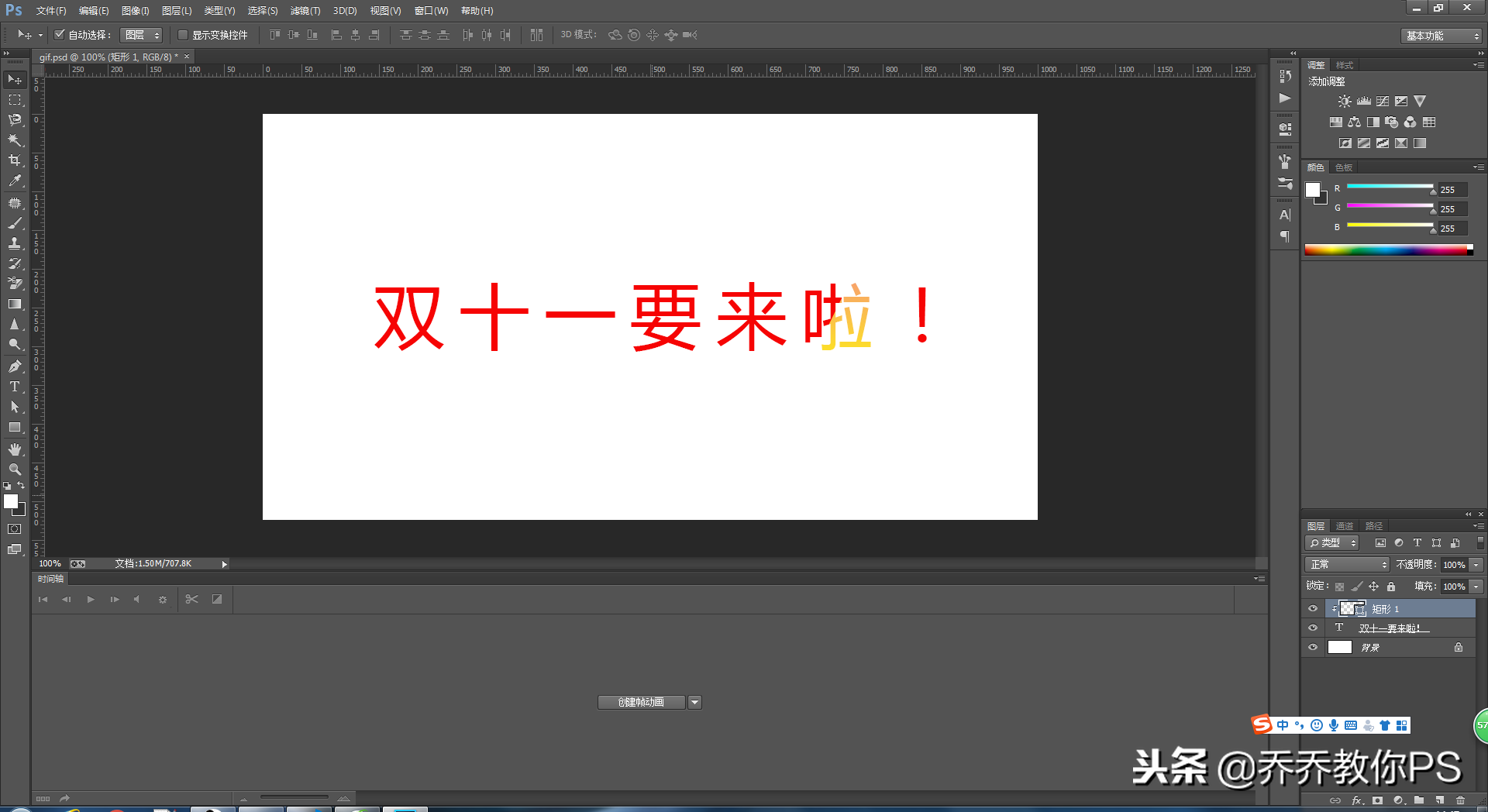
Task: Open Sogou soft keyboard icon
Action: click(1351, 725)
